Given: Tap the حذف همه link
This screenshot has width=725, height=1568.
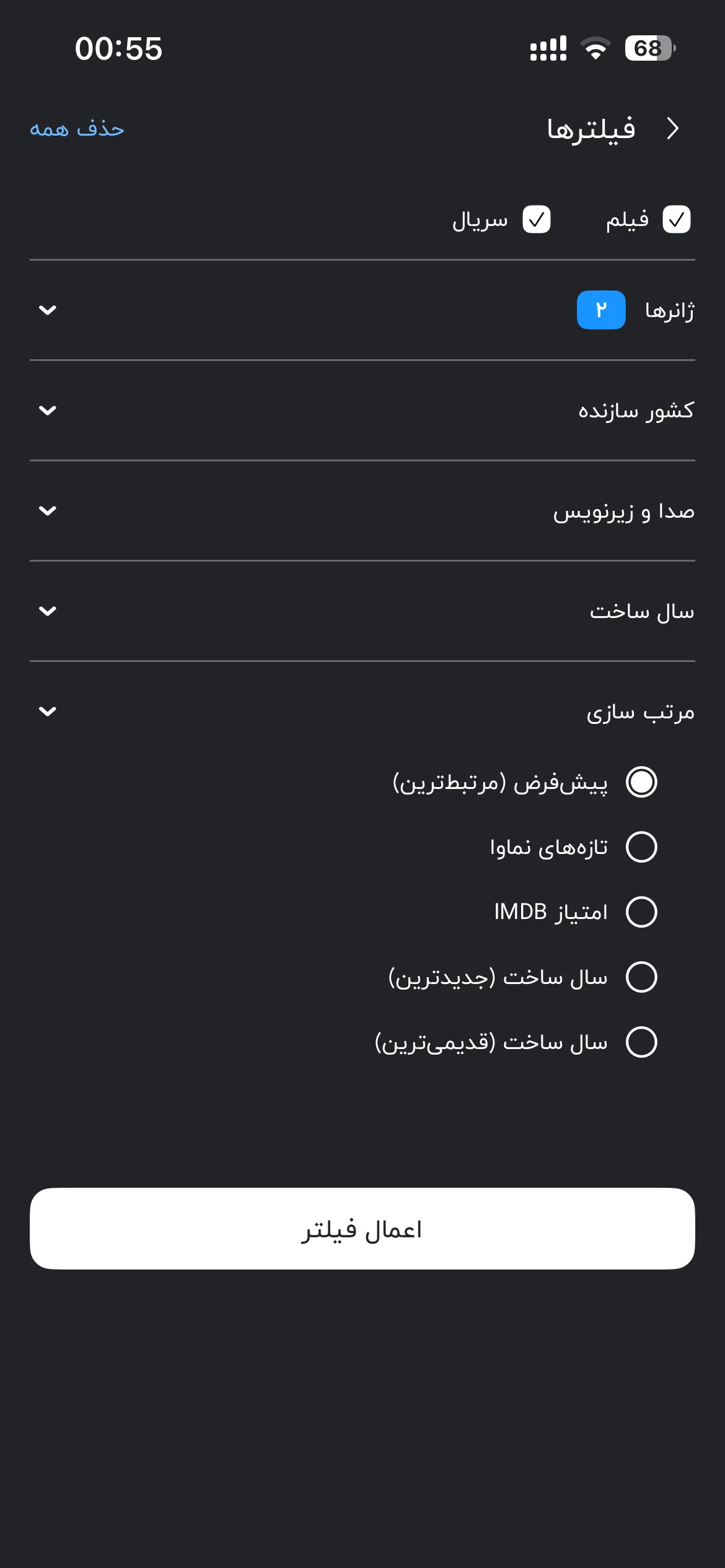Looking at the screenshot, I should pyautogui.click(x=77, y=129).
